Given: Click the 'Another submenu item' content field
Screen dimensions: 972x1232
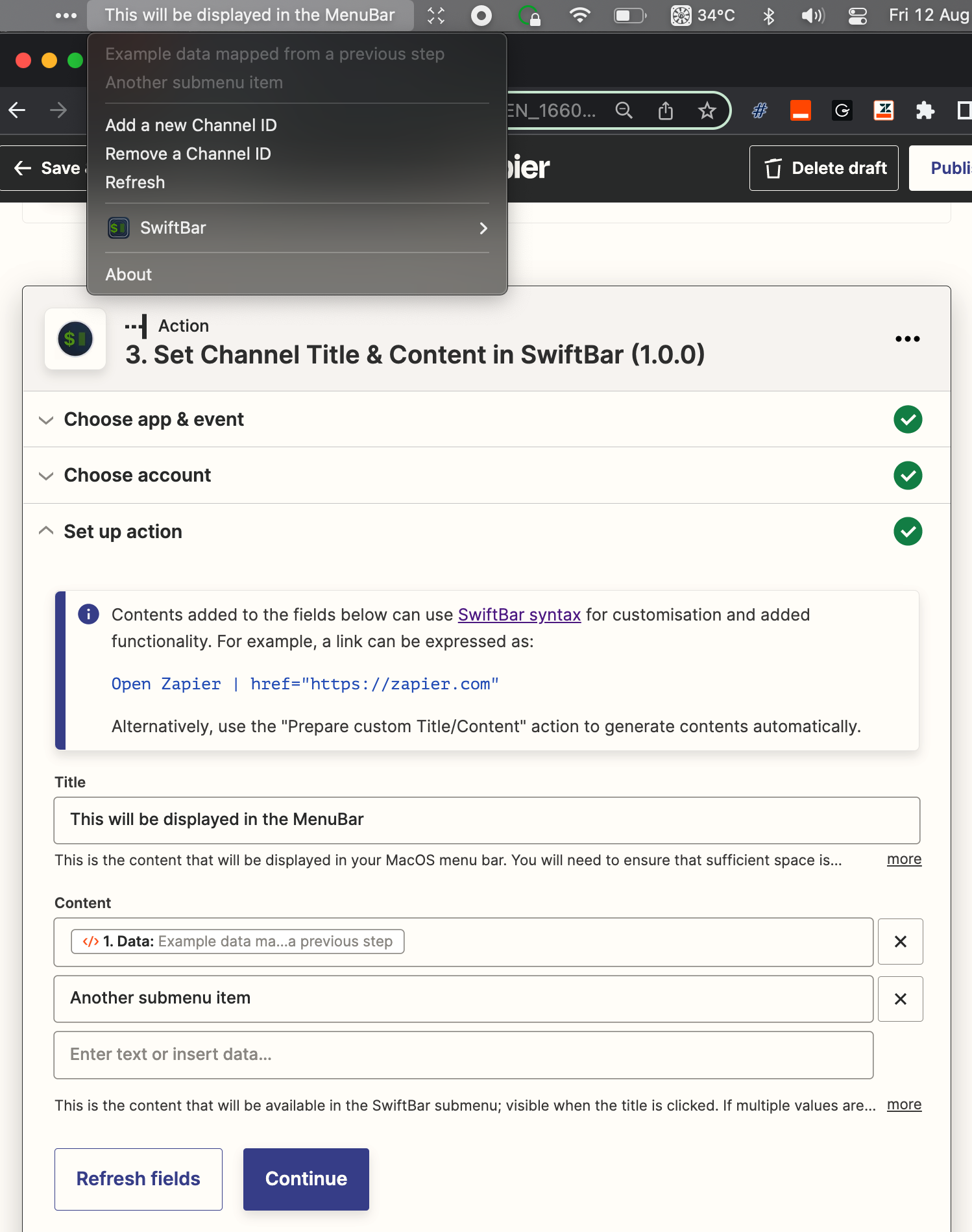Looking at the screenshot, I should pyautogui.click(x=463, y=999).
